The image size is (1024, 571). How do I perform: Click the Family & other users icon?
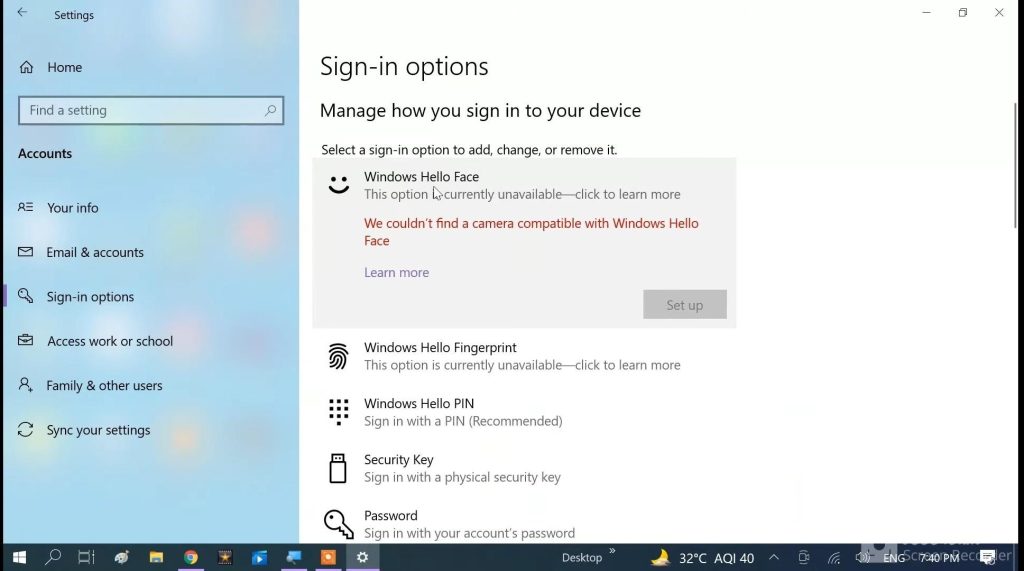pos(25,385)
